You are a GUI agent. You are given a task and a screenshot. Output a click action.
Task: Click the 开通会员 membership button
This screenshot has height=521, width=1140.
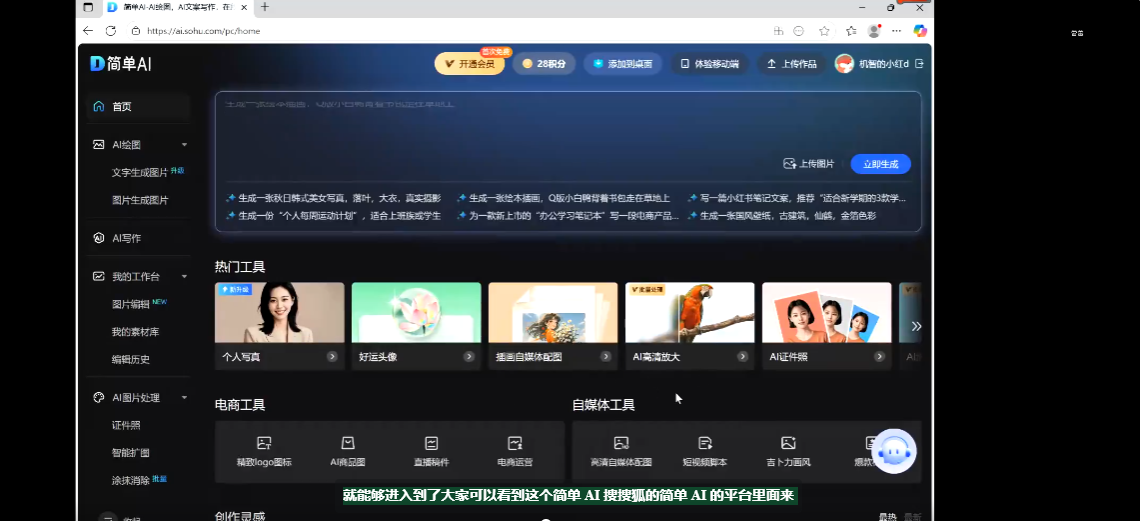[x=469, y=64]
